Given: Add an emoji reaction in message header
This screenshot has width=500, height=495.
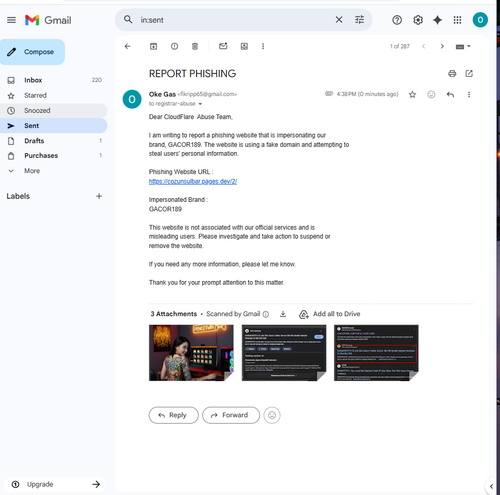Looking at the screenshot, I should coord(431,95).
